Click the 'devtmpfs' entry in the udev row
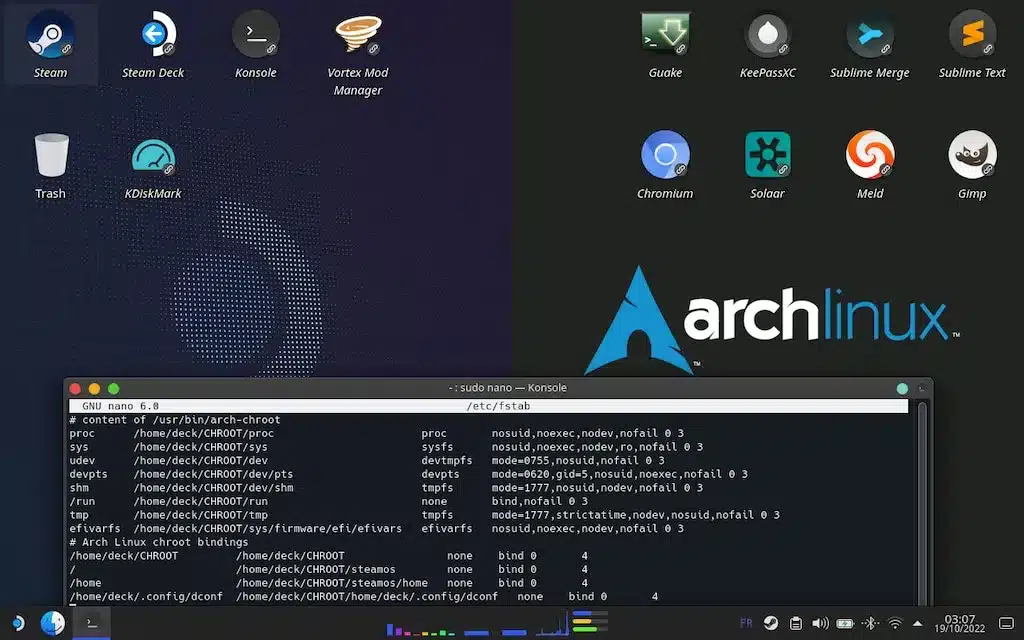The width and height of the screenshot is (1024, 640). coord(447,460)
